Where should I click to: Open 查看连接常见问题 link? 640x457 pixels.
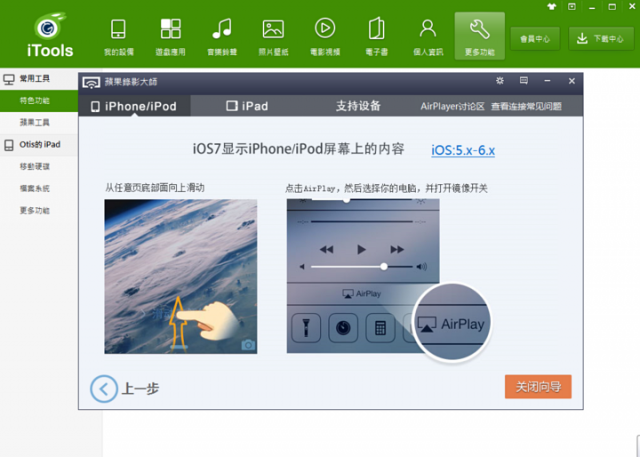[x=526, y=106]
